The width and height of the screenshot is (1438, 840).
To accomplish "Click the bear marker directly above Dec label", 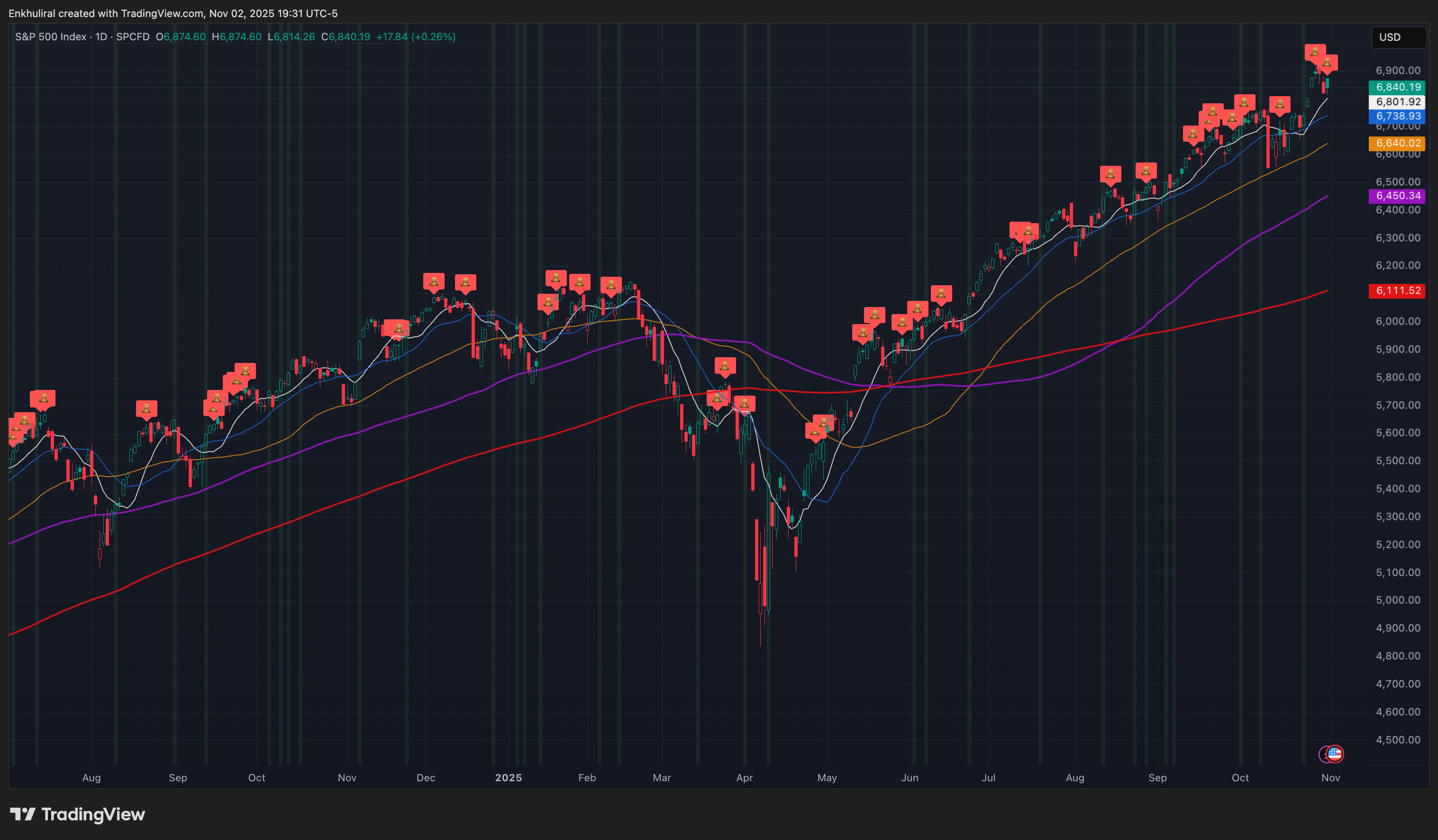I will point(434,281).
